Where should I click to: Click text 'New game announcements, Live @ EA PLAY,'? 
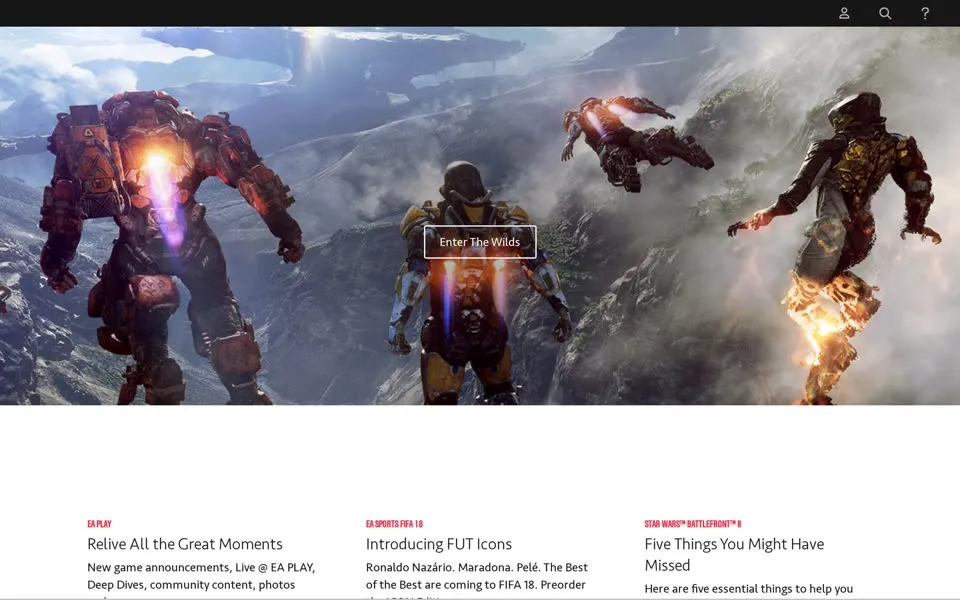point(201,568)
